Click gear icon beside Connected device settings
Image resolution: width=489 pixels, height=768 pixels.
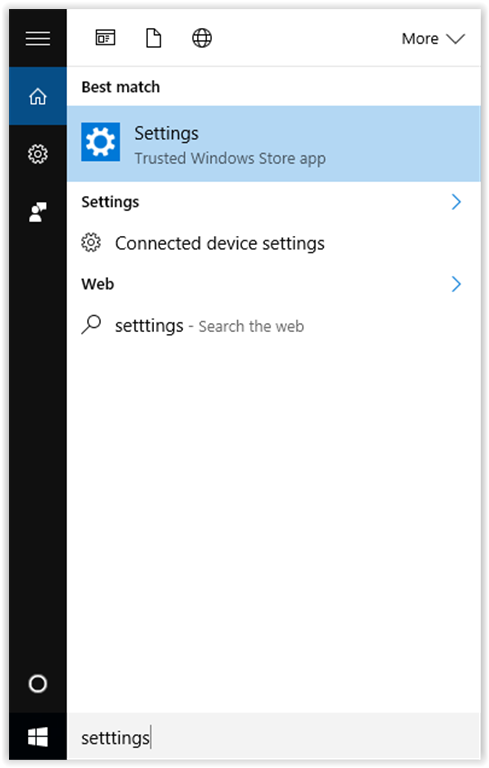click(91, 242)
